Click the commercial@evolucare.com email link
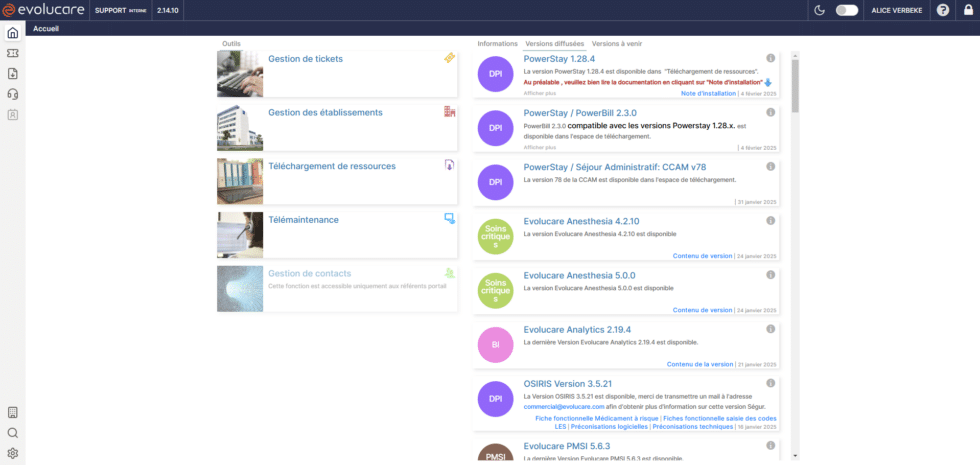The image size is (980, 465). click(x=563, y=407)
